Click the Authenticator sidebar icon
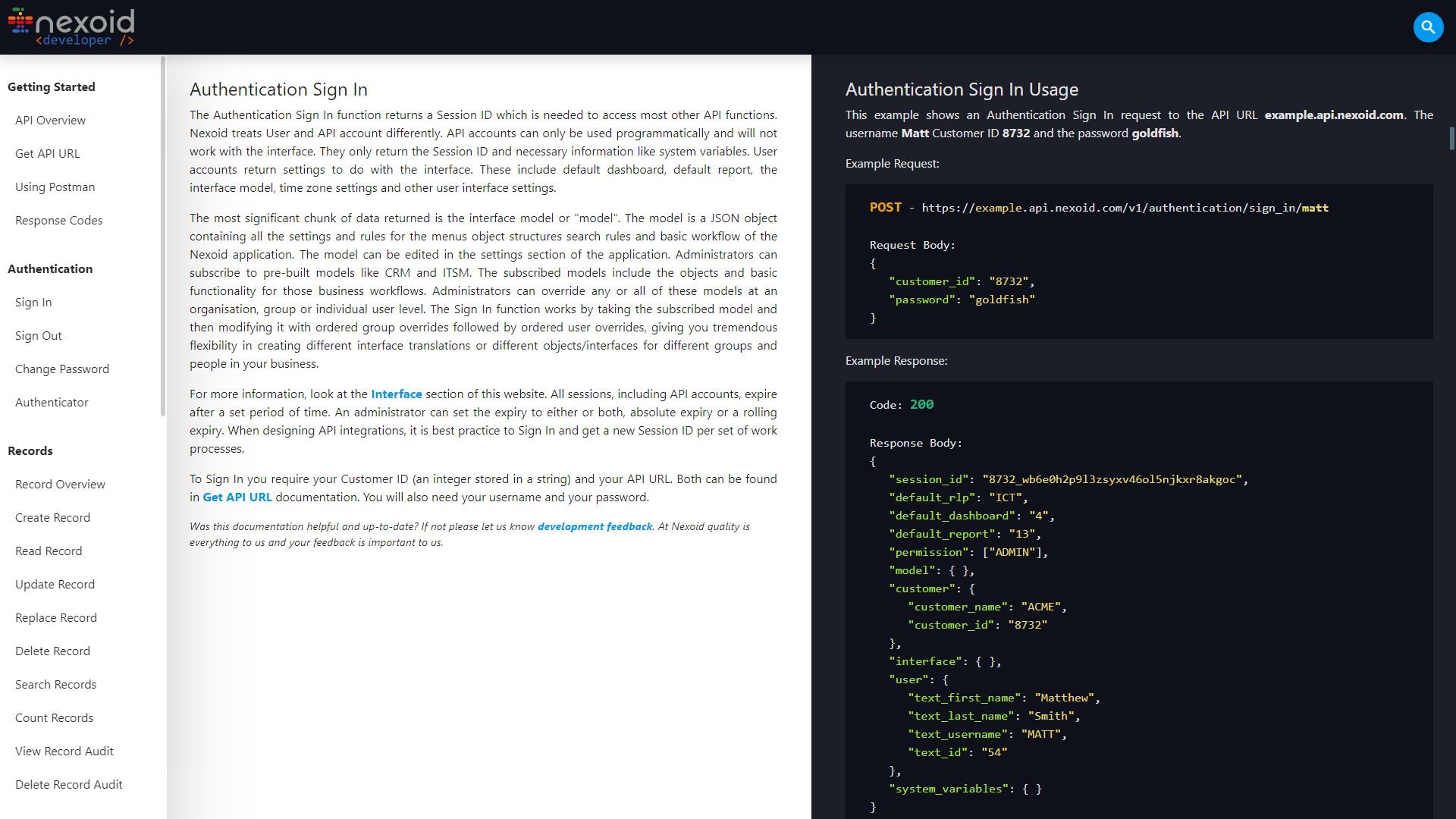The width and height of the screenshot is (1456, 819). (x=52, y=402)
